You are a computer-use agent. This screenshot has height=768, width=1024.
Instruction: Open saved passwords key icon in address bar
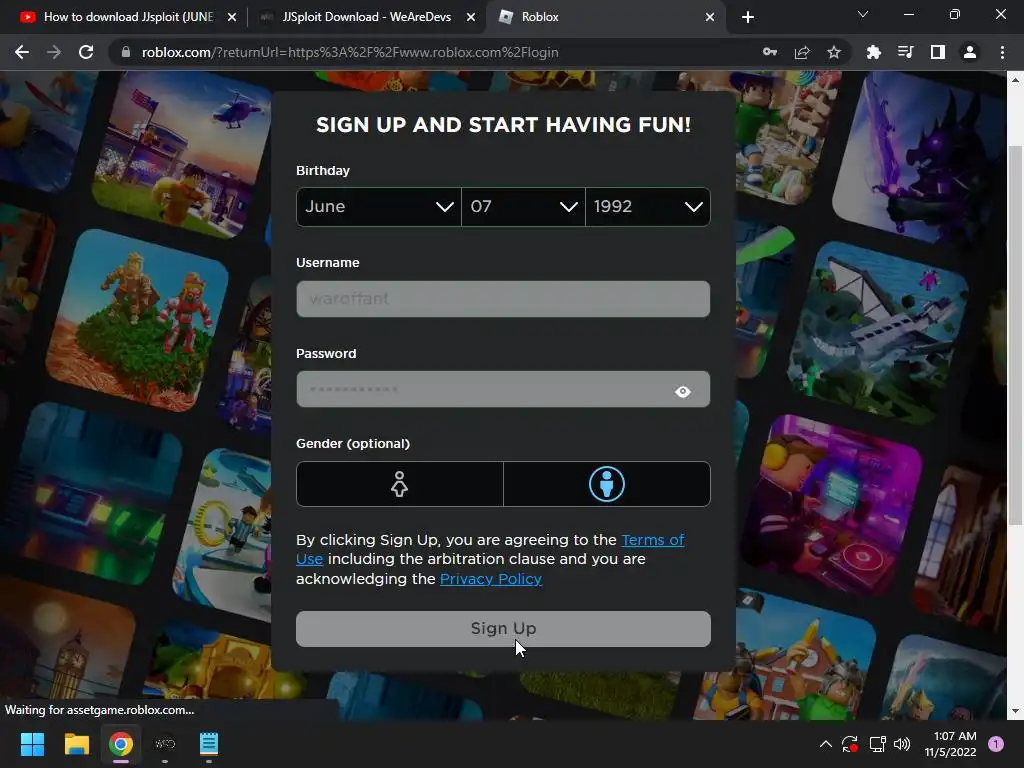tap(770, 52)
